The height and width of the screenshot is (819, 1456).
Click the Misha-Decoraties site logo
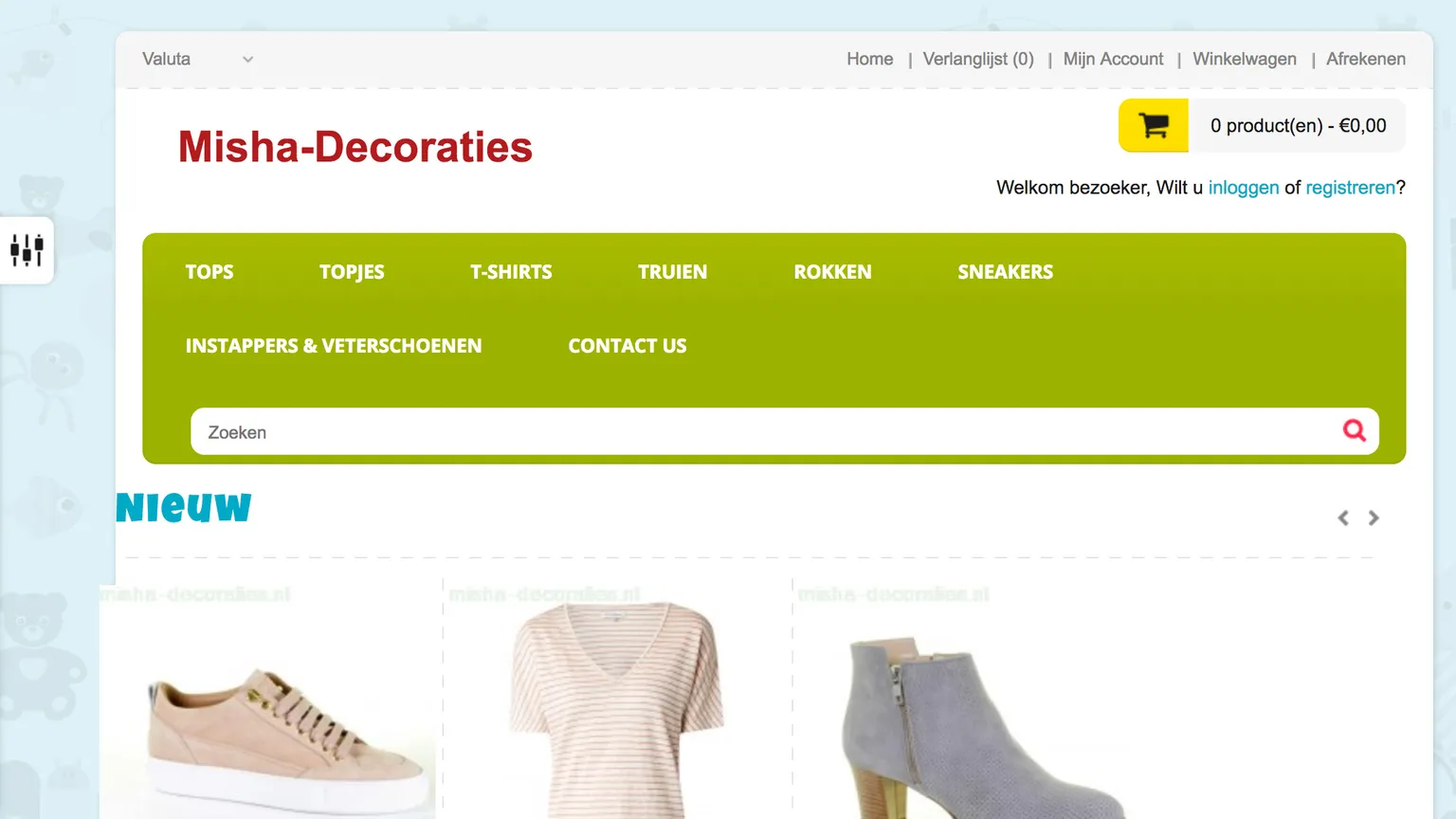click(355, 147)
